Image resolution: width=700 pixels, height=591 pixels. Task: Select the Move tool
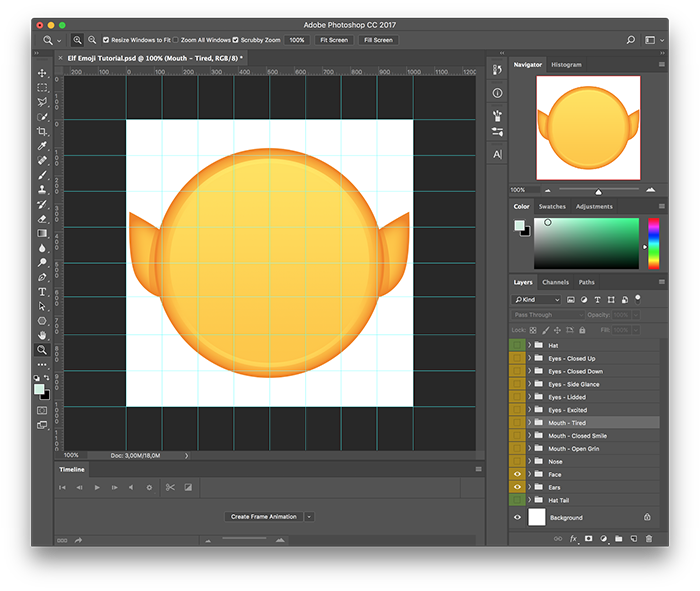pyautogui.click(x=42, y=73)
